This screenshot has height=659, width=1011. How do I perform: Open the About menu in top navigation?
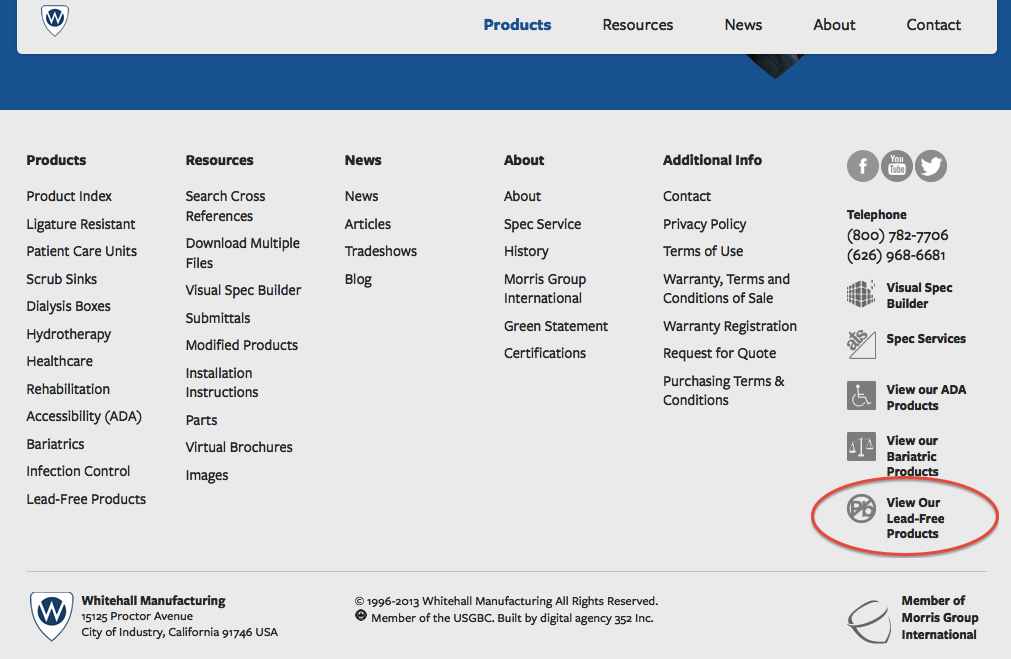point(834,25)
